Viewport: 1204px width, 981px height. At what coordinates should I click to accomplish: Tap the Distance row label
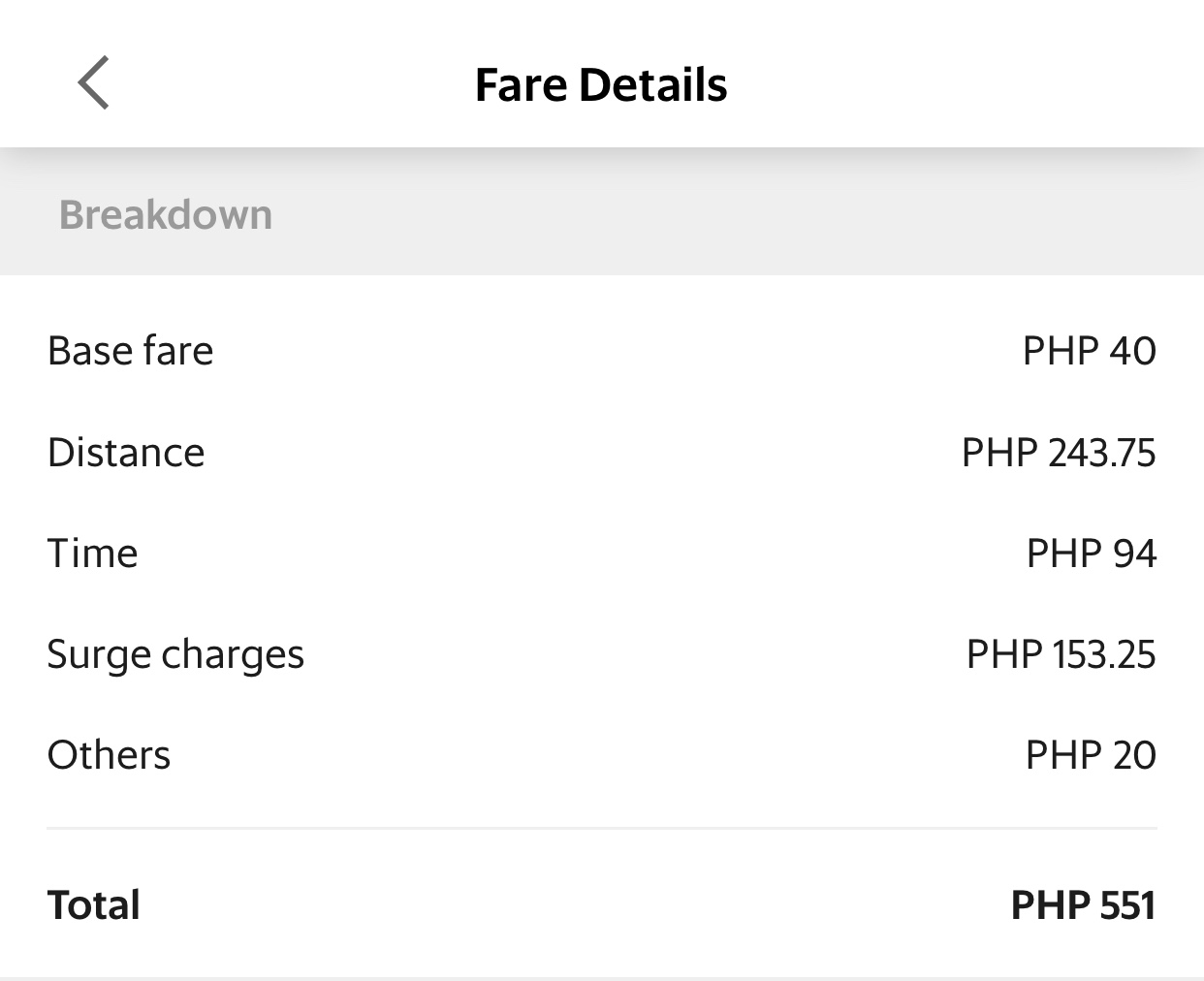pyautogui.click(x=126, y=453)
